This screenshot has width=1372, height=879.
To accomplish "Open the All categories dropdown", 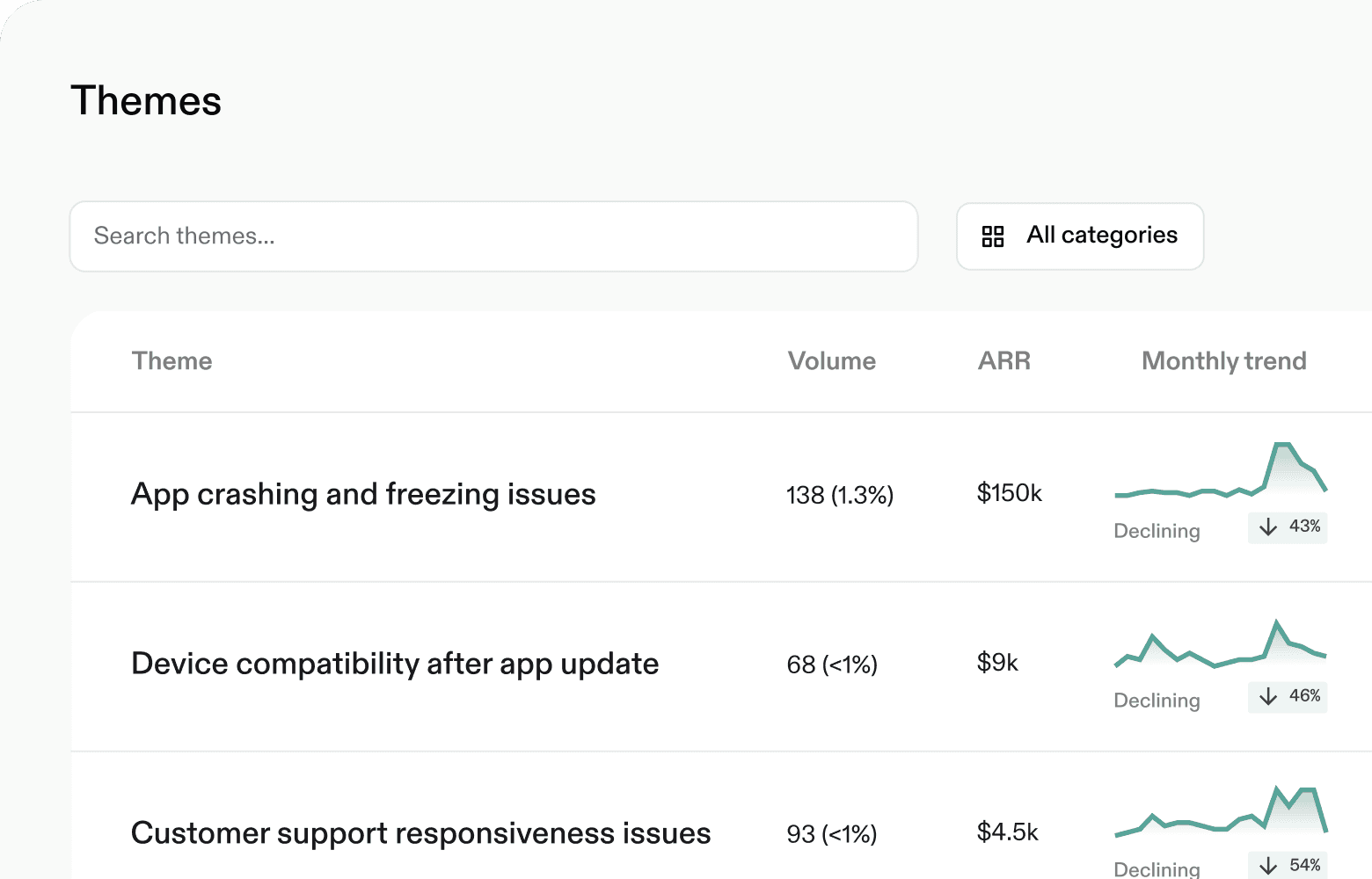I will click(1079, 236).
